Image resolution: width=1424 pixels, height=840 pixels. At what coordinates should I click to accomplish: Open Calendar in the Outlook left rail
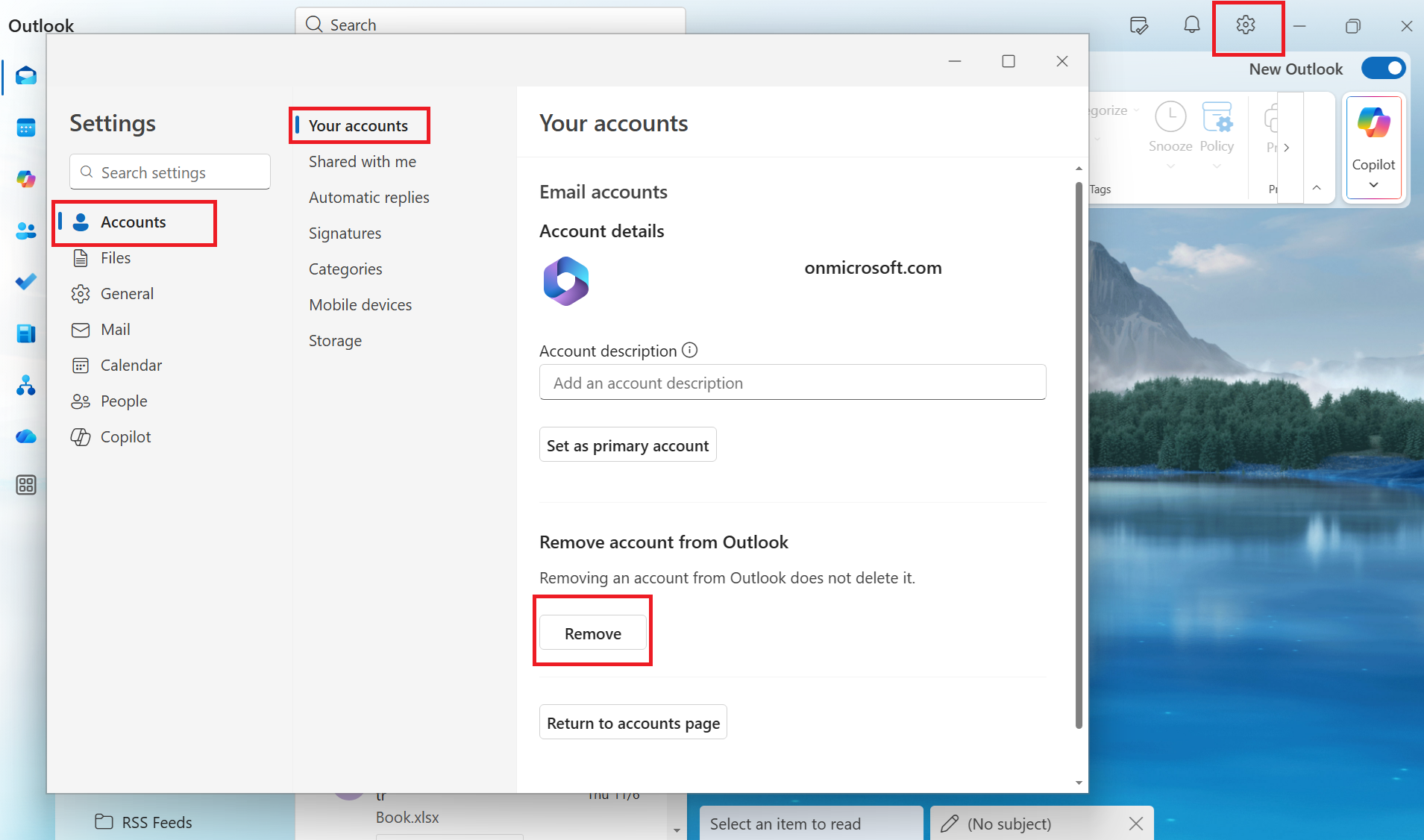point(26,128)
